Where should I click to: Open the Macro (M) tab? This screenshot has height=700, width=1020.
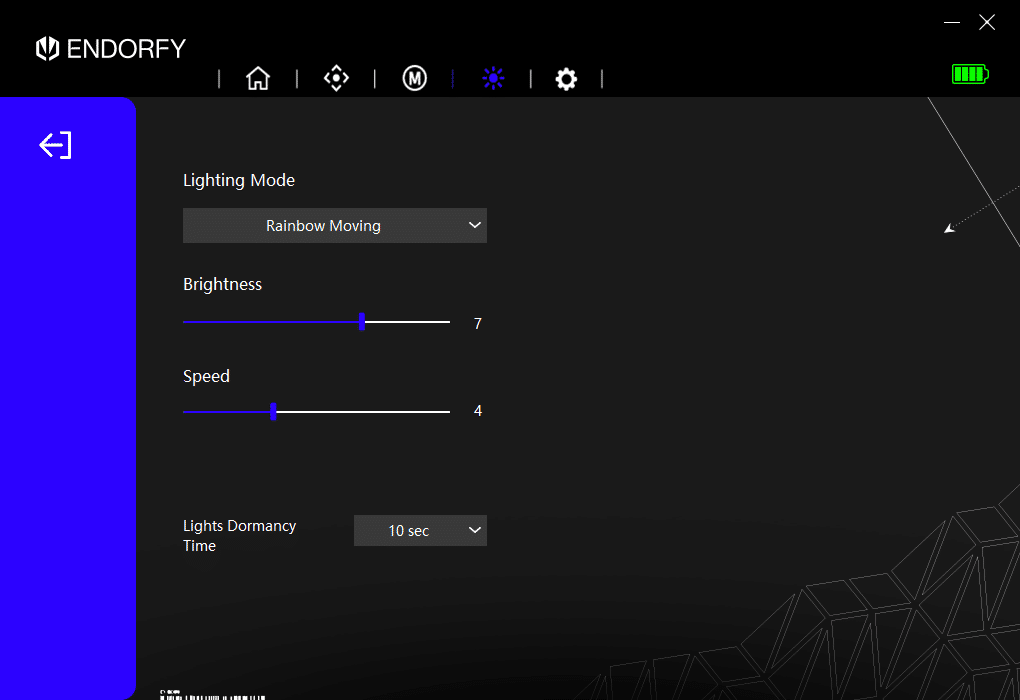[414, 78]
